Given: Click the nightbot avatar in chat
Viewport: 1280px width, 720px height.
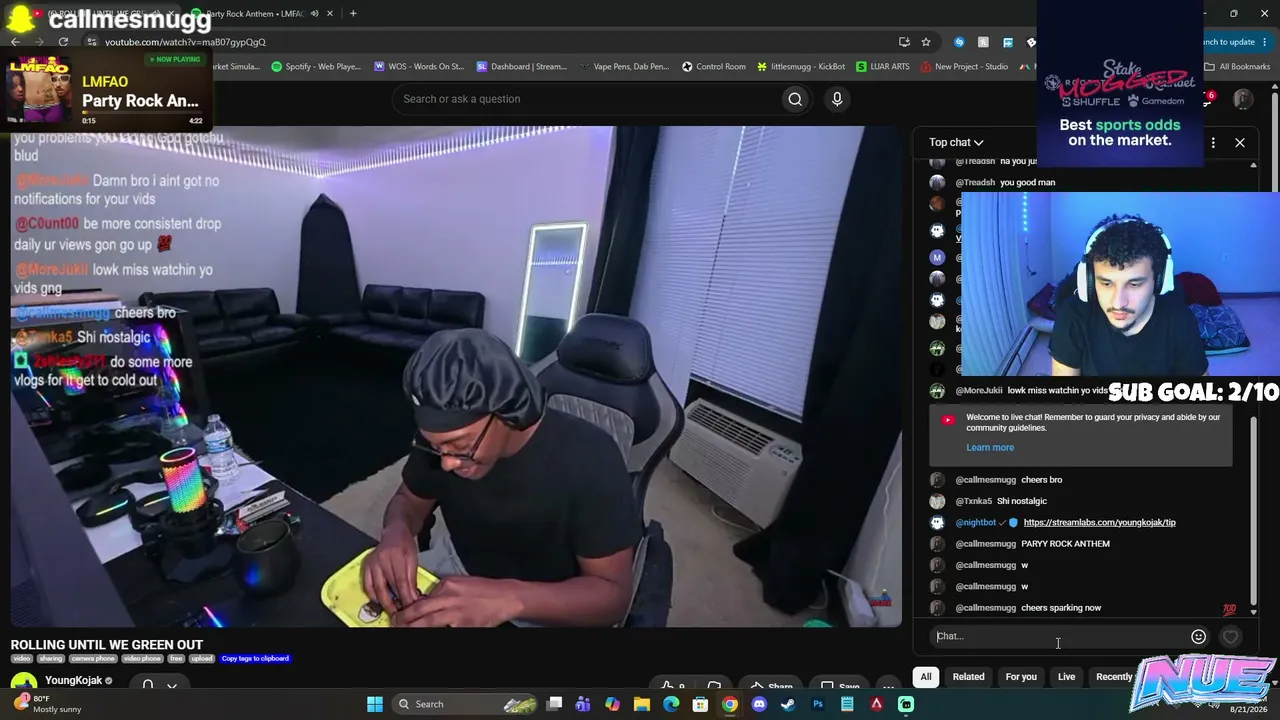Looking at the screenshot, I should pyautogui.click(x=937, y=522).
